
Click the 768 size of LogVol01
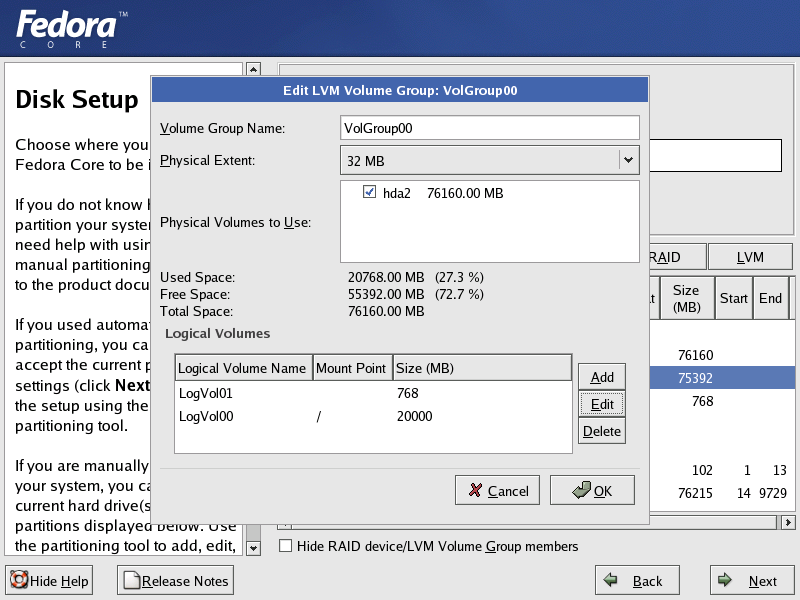[408, 393]
